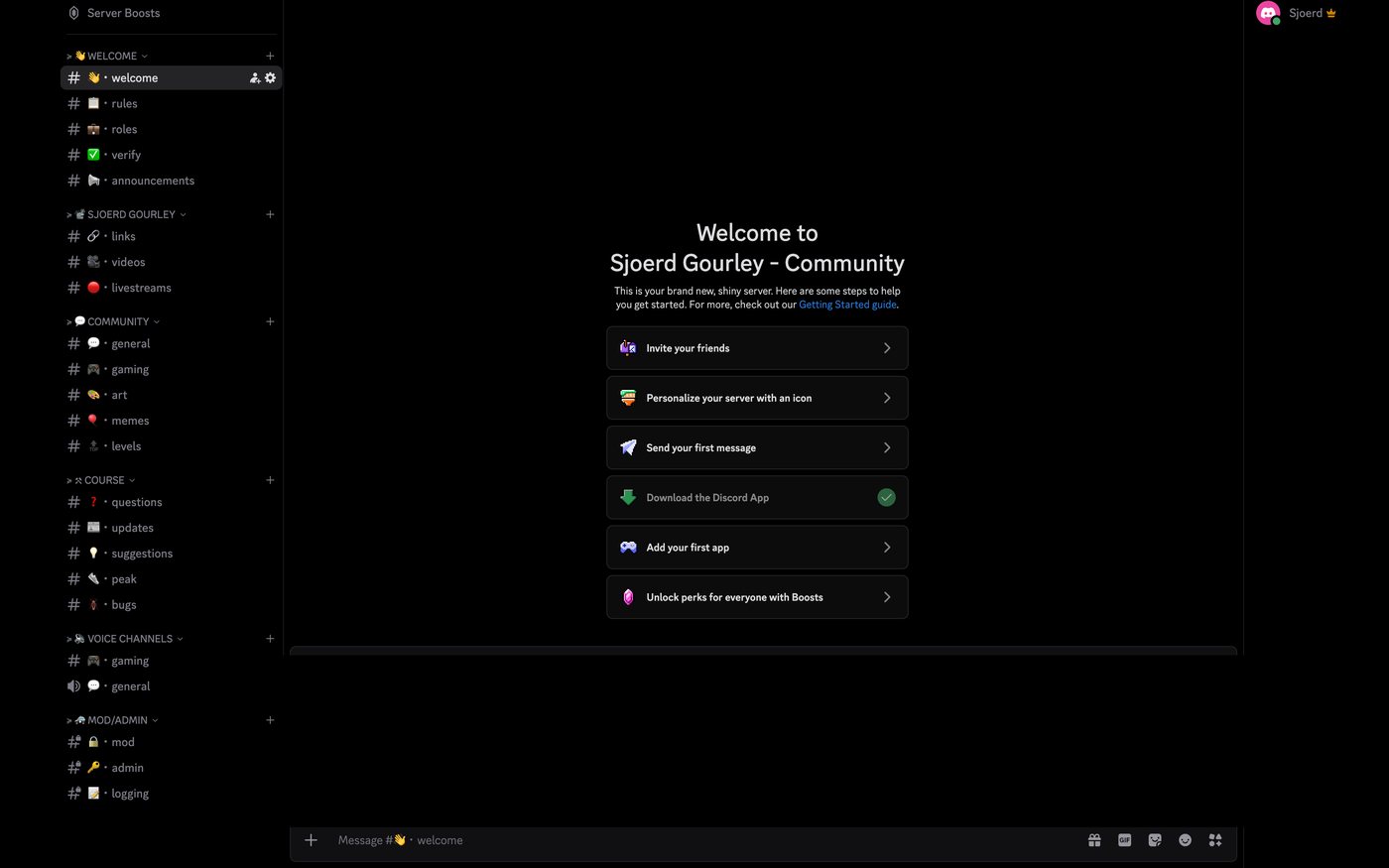Click the plus attachment icon in message bar

coord(311,840)
